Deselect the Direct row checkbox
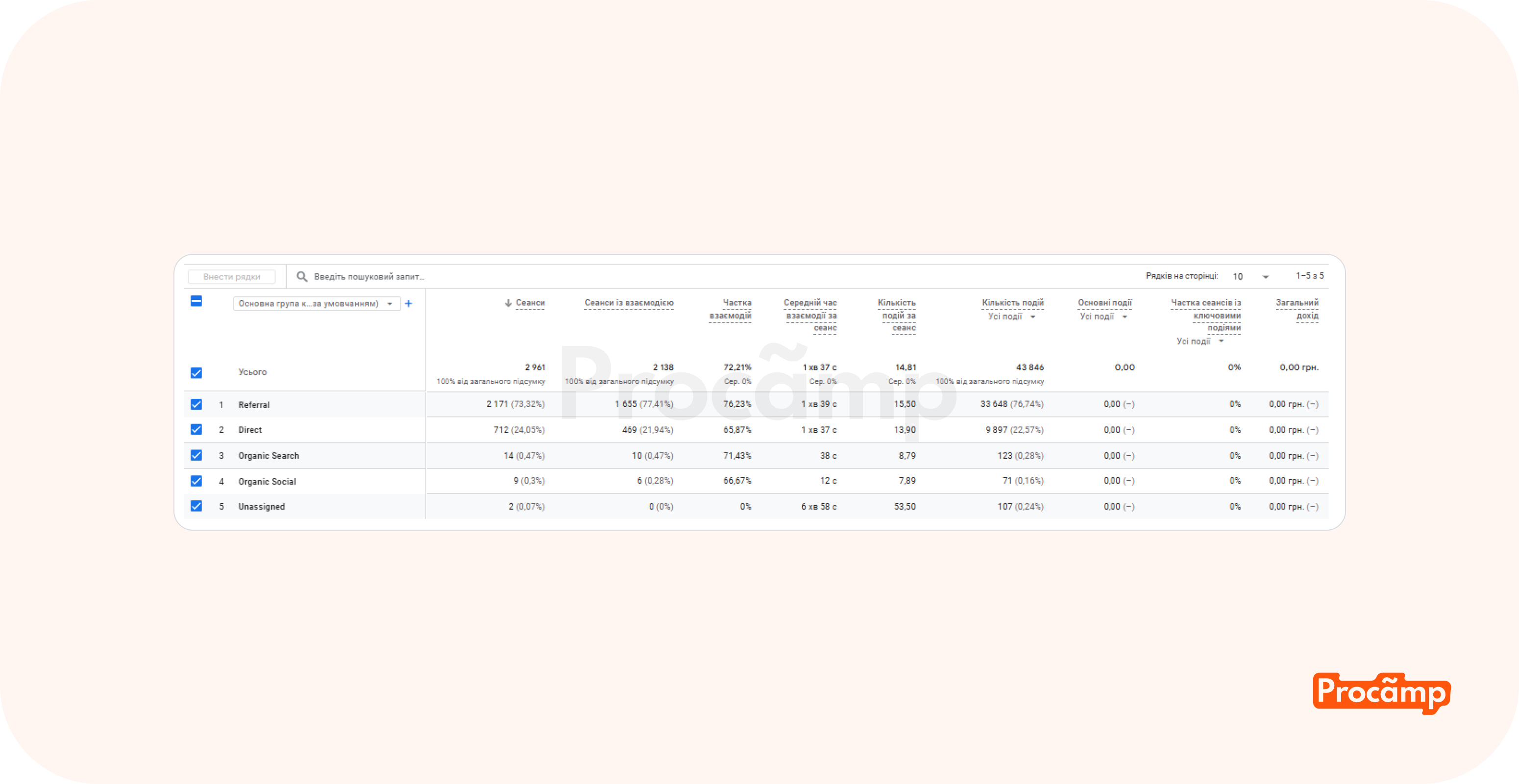Viewport: 1519px width, 784px height. [196, 430]
